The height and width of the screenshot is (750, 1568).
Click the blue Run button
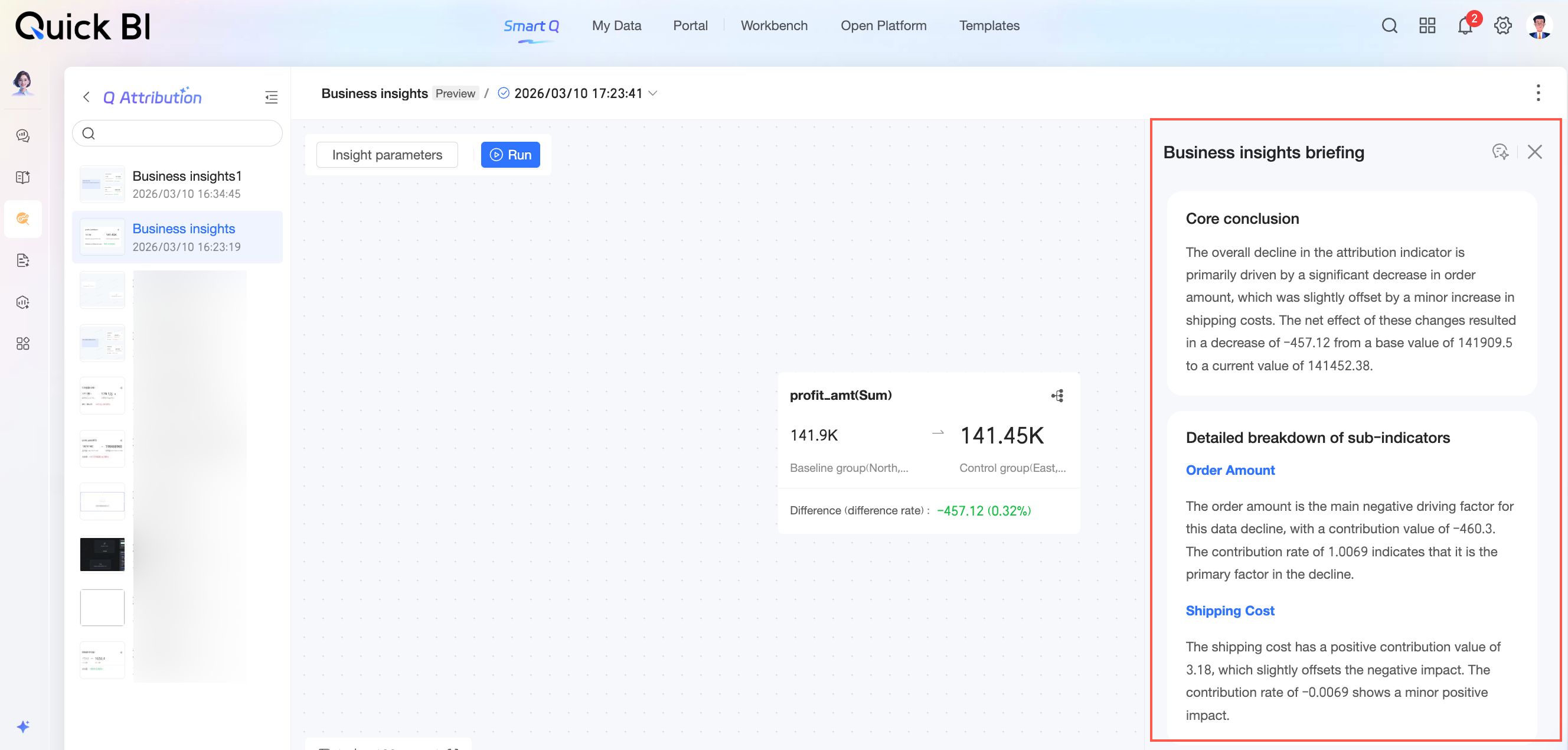[x=510, y=155]
